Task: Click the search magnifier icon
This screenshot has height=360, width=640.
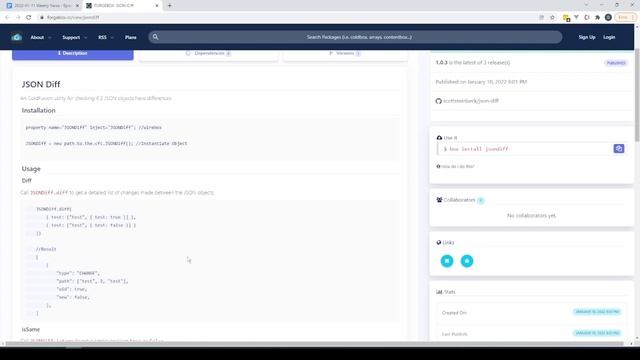Action: click(x=156, y=37)
